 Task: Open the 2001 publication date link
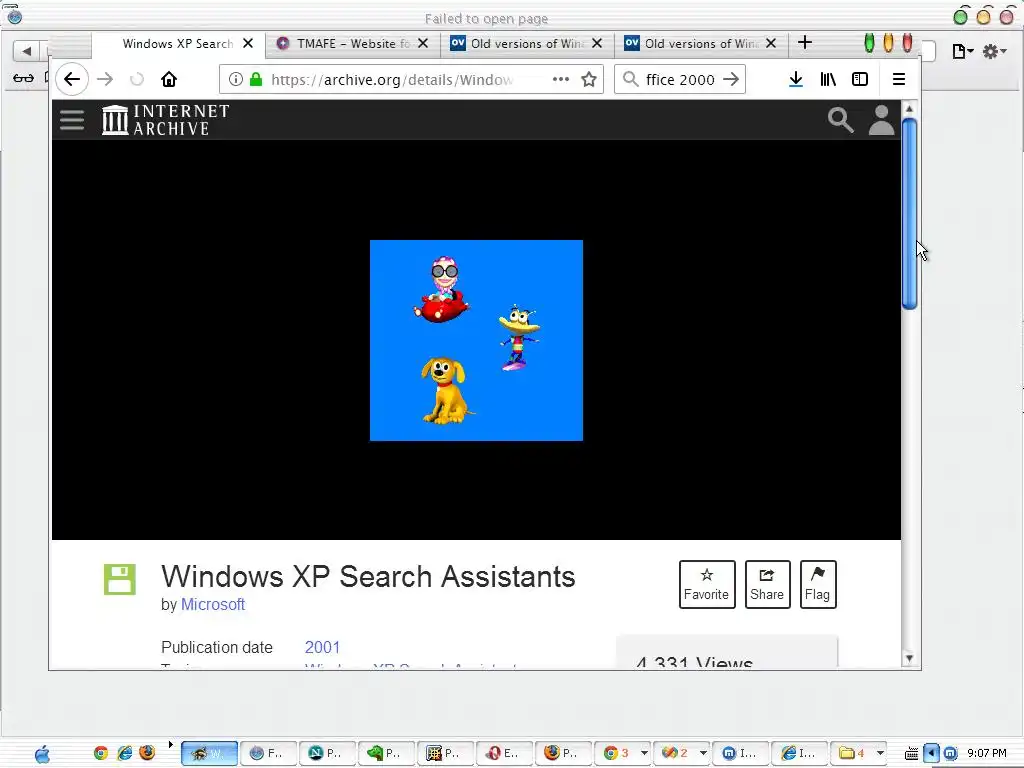(323, 647)
